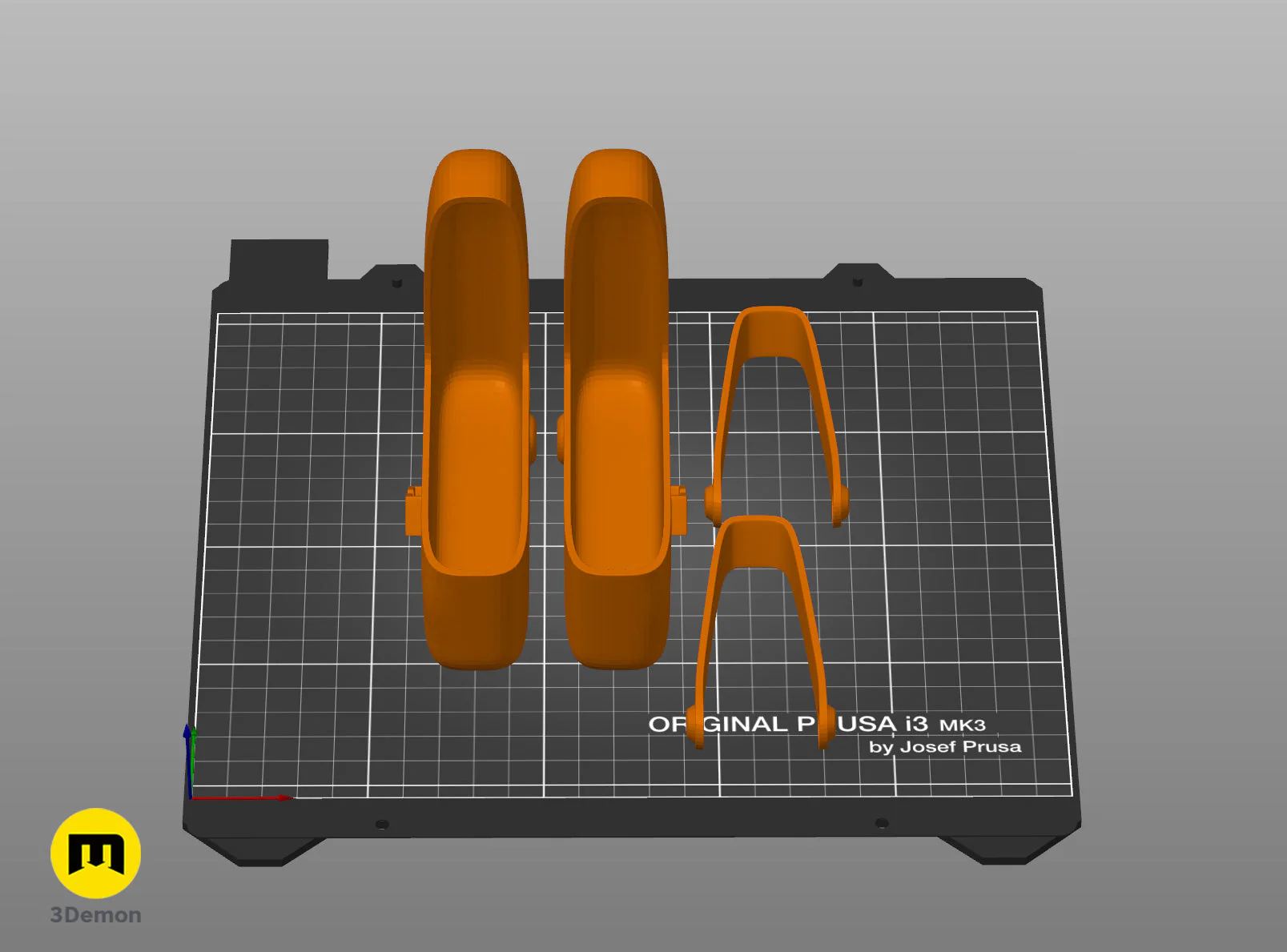The height and width of the screenshot is (952, 1287).
Task: Click the black rectangular block behind the bed
Action: [279, 259]
